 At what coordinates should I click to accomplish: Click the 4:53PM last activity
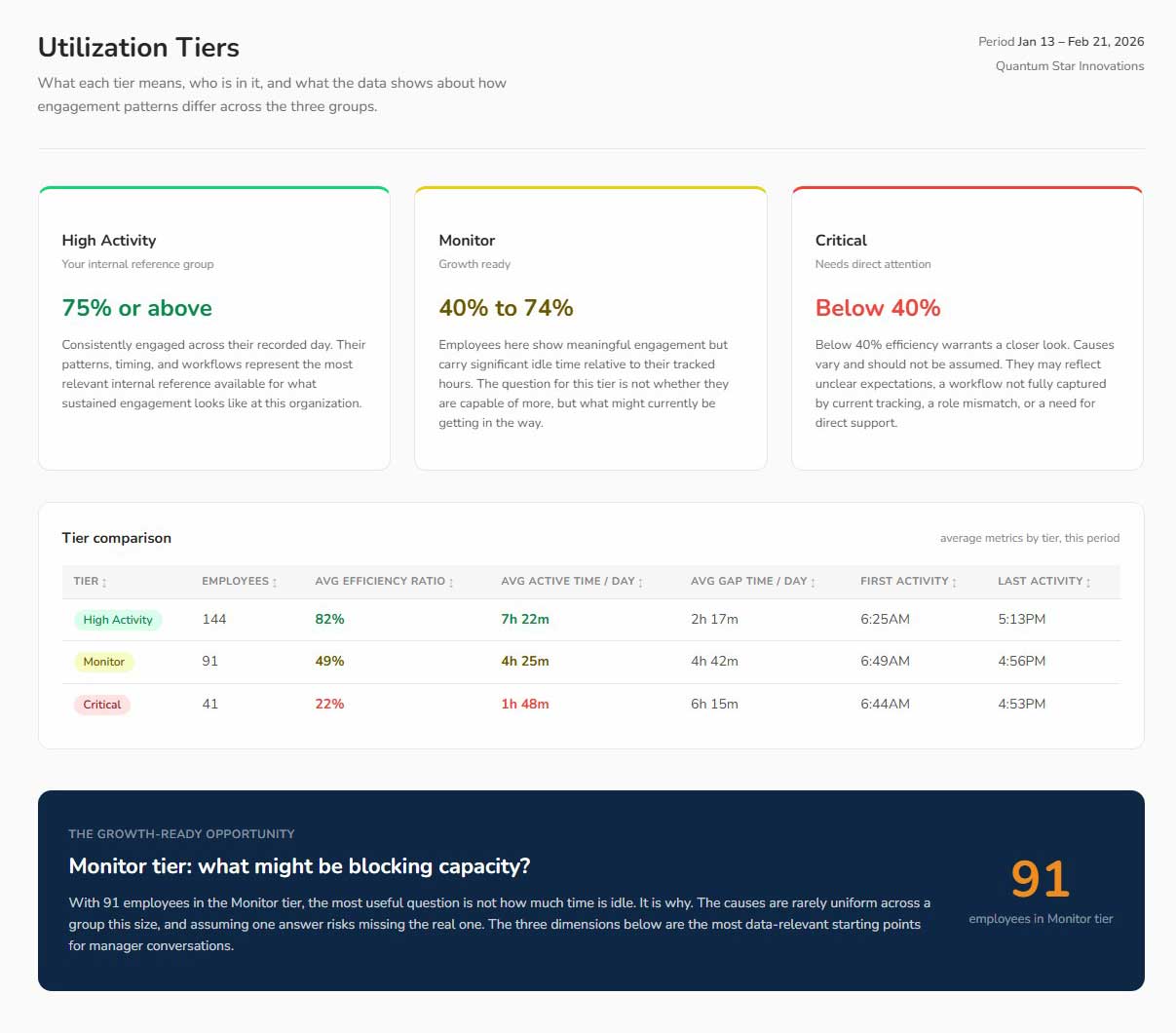1022,704
